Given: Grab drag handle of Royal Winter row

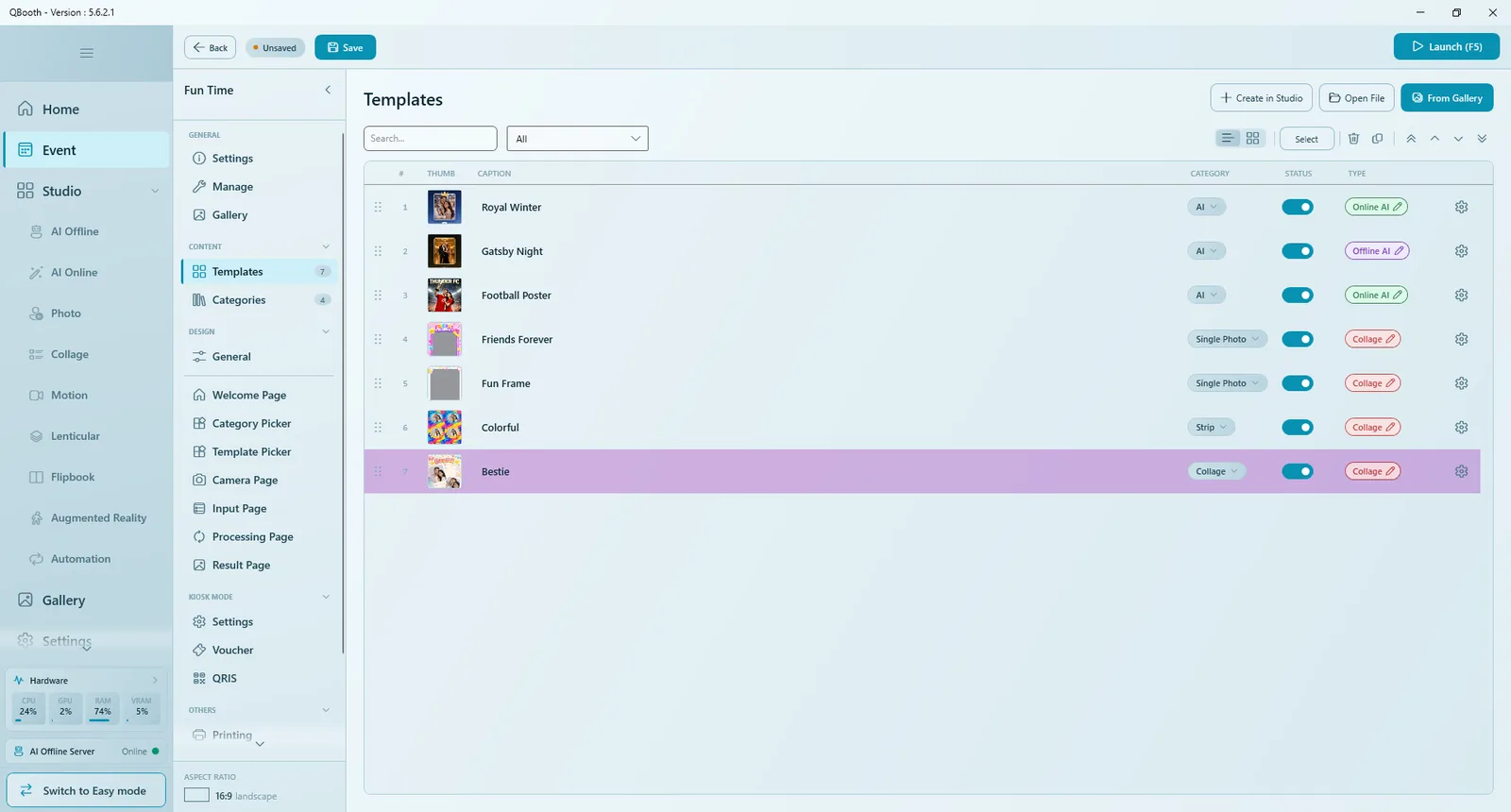Looking at the screenshot, I should pyautogui.click(x=378, y=207).
